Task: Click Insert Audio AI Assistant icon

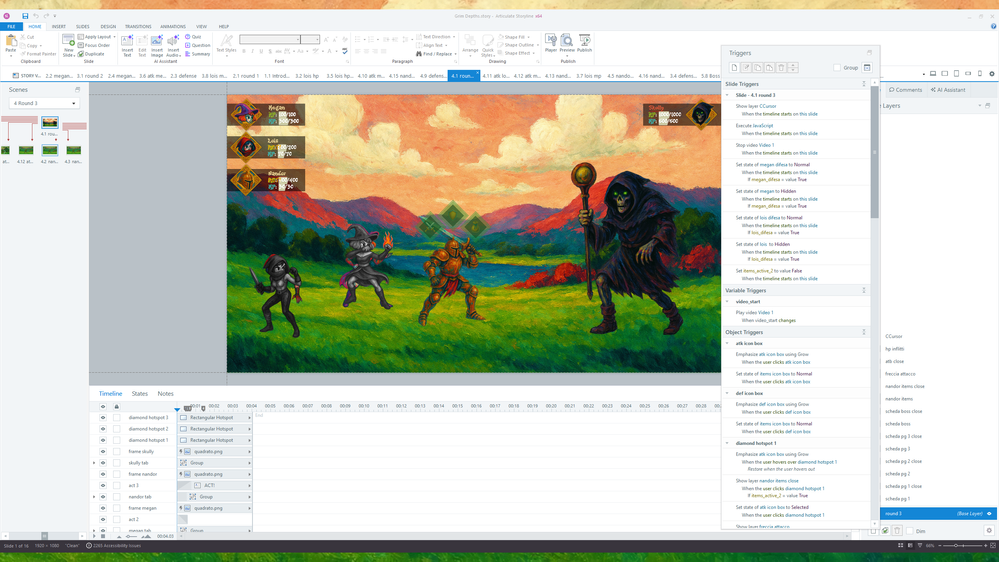Action: point(173,45)
